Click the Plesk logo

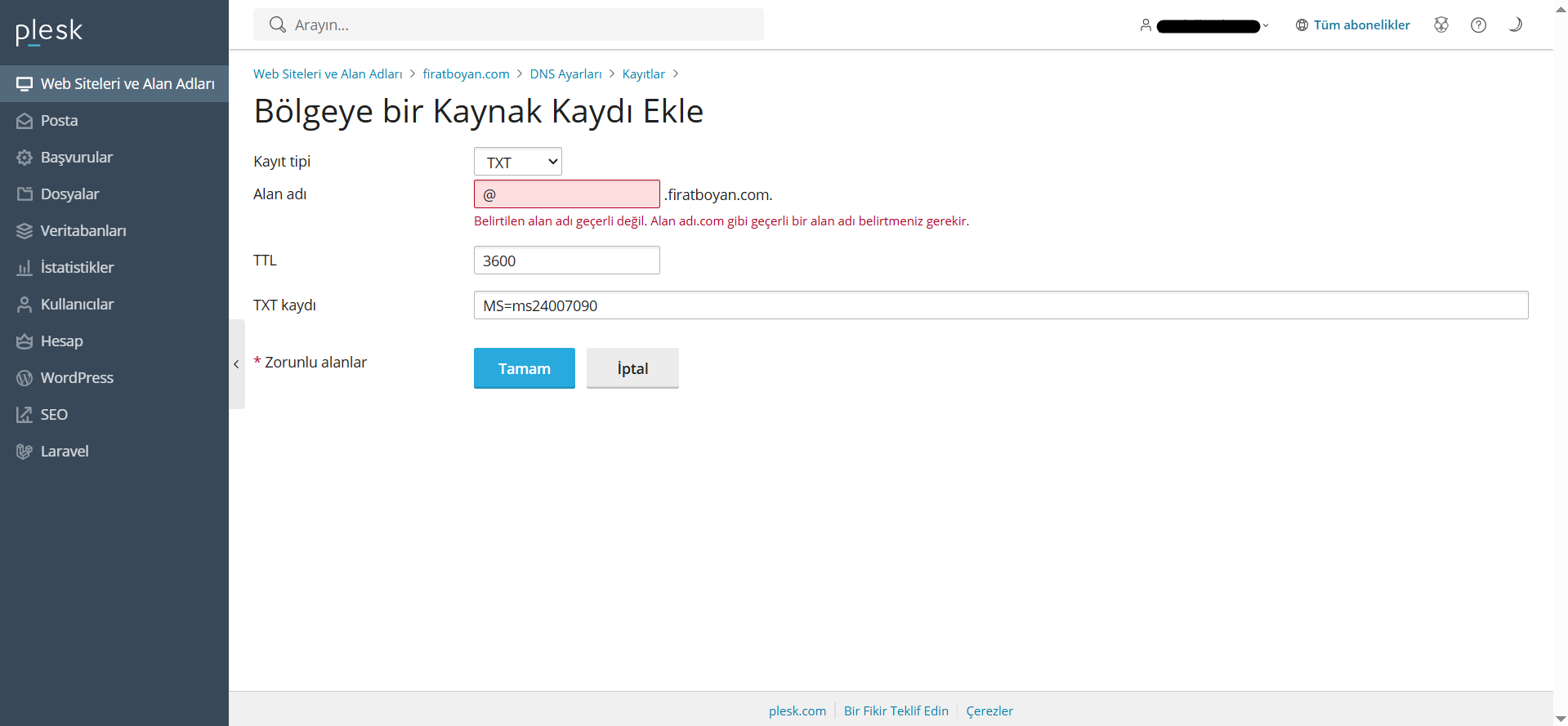49,31
